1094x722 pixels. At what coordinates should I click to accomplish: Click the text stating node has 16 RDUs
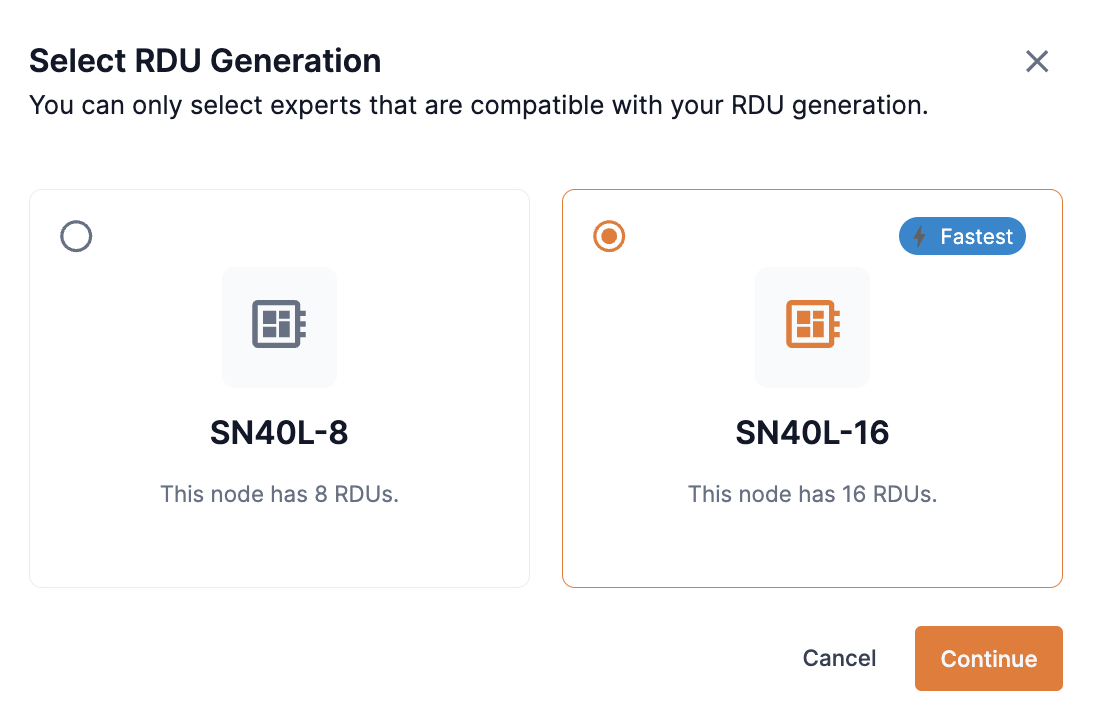pos(812,493)
